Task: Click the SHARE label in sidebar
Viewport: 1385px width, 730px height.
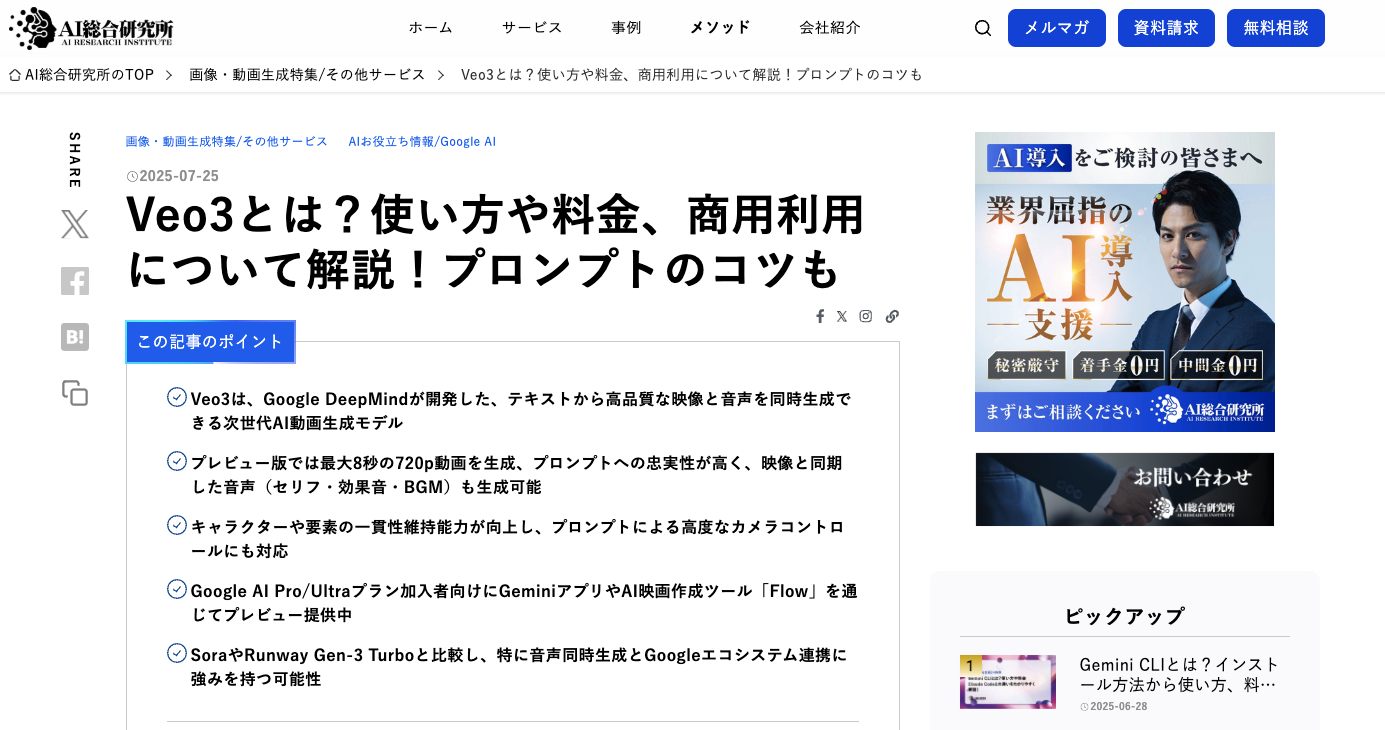Action: [x=75, y=160]
